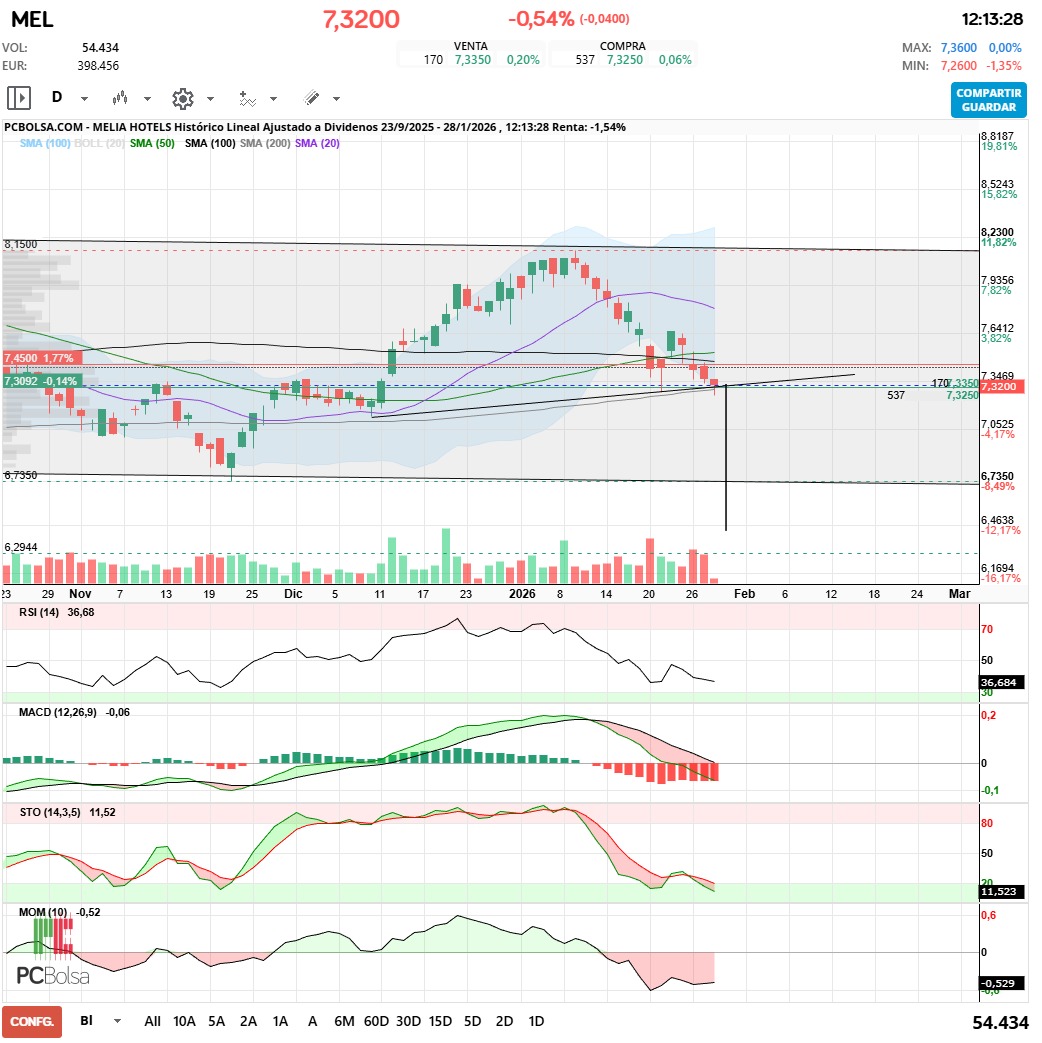The height and width of the screenshot is (1043, 1042).
Task: Toggle the purple SMA (20) indicator
Action: [317, 144]
